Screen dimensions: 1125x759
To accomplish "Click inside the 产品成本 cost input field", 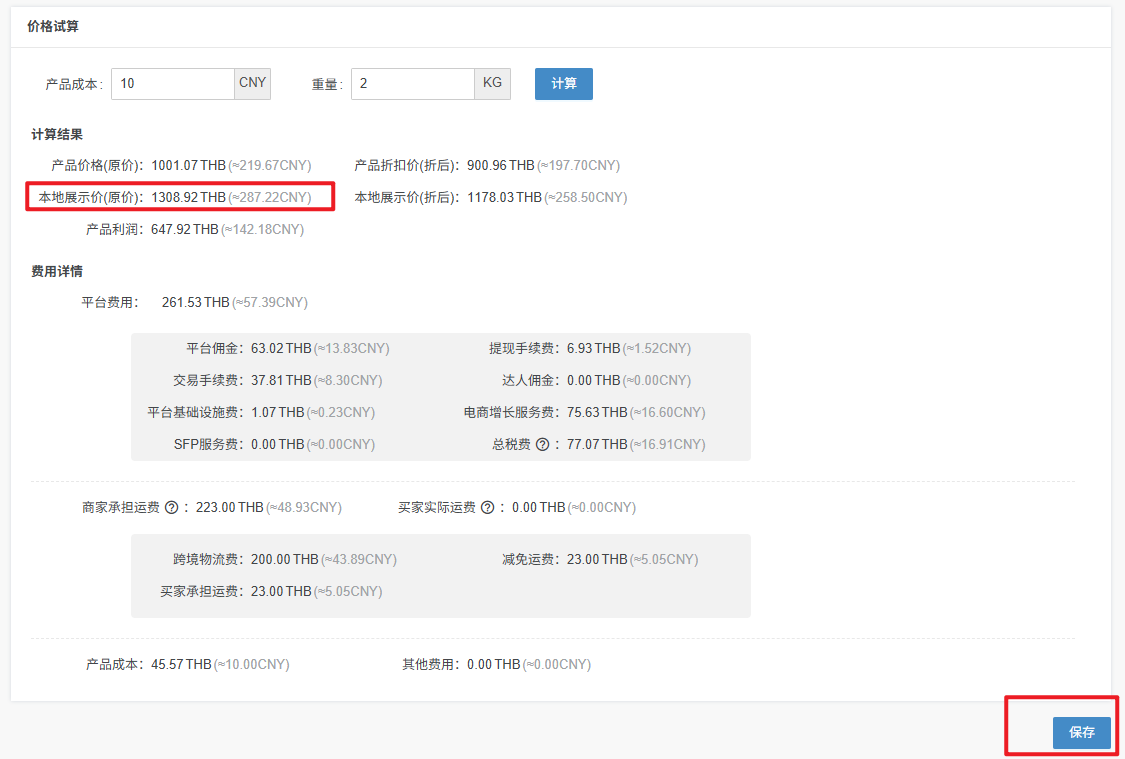I will 172,84.
